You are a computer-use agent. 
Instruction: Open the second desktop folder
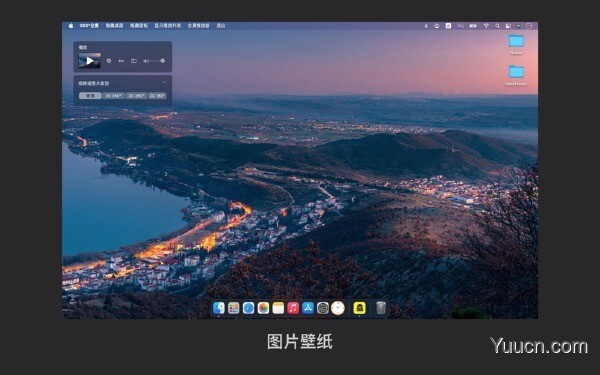tap(516, 72)
